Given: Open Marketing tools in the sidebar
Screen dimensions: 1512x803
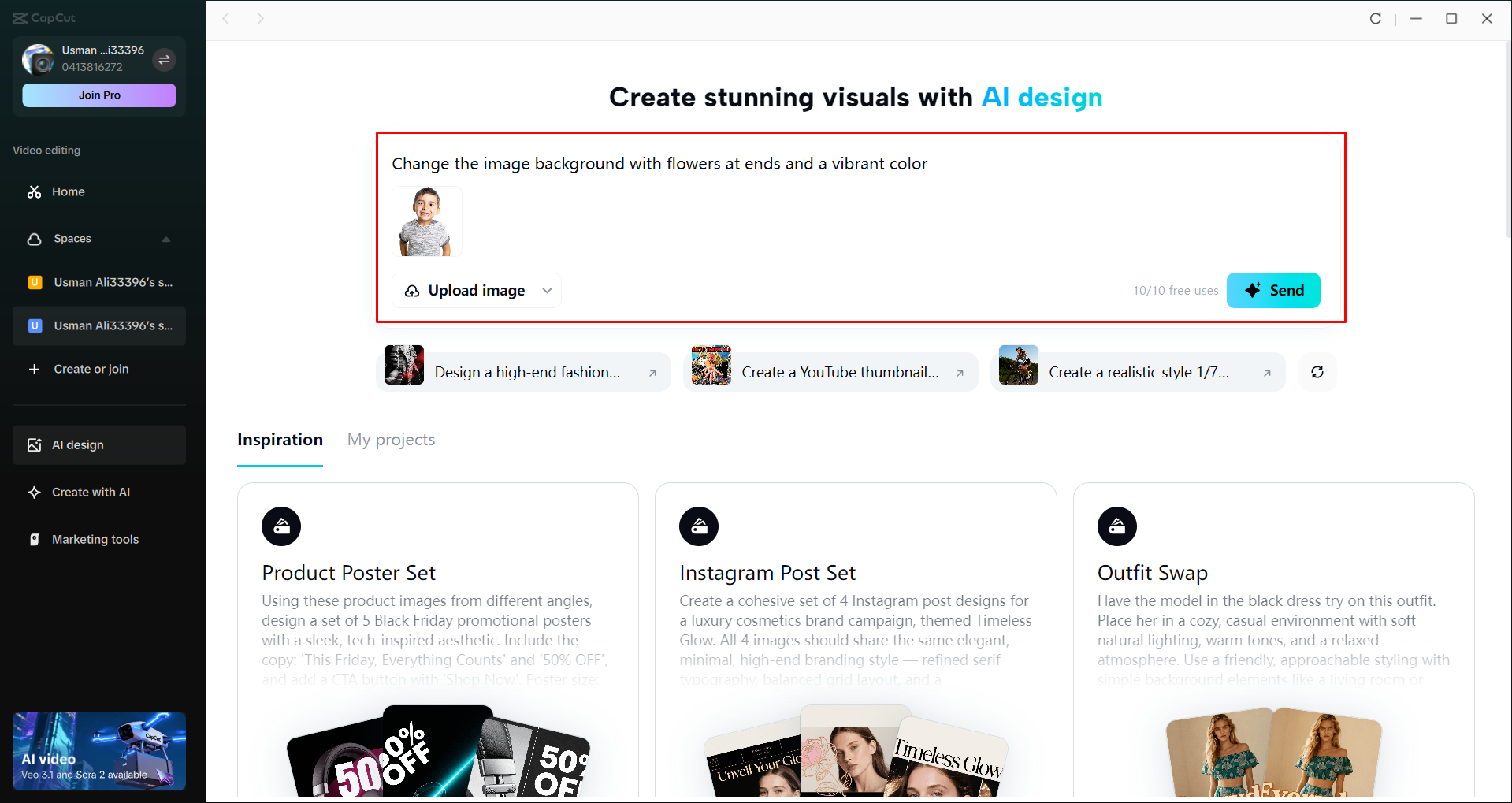Looking at the screenshot, I should [x=99, y=540].
